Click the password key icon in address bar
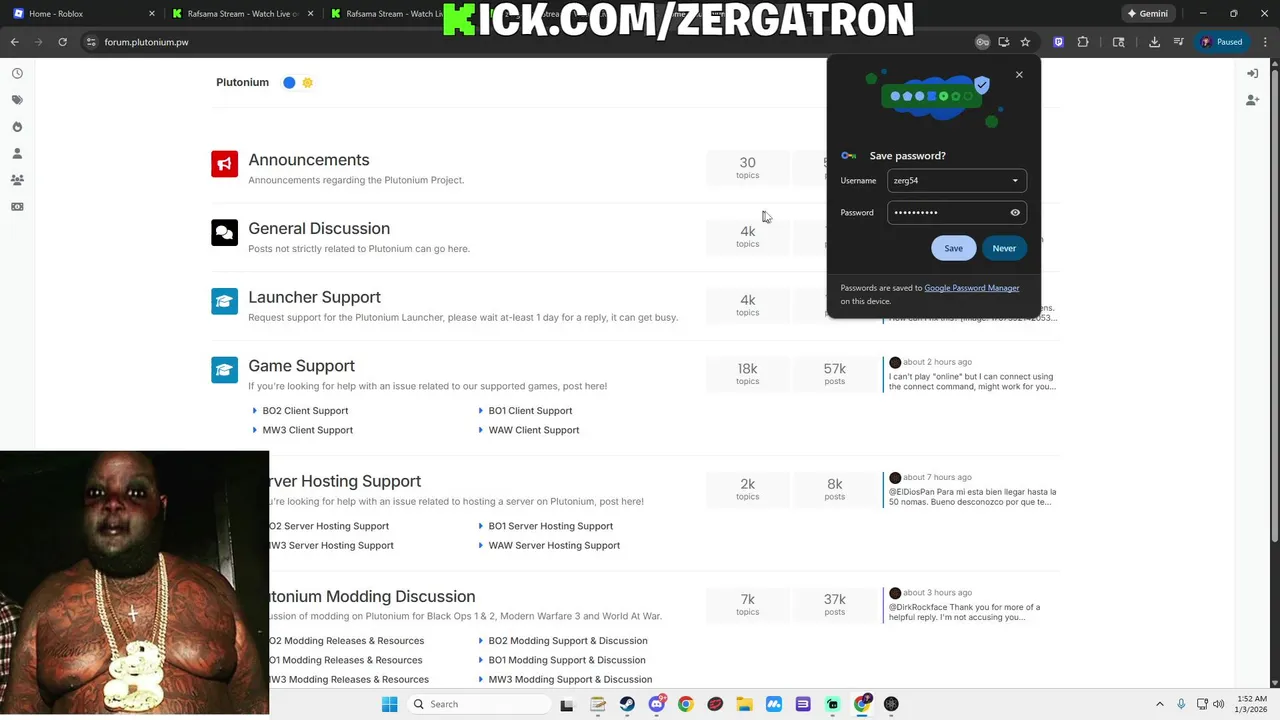Image resolution: width=1280 pixels, height=720 pixels. 983,42
